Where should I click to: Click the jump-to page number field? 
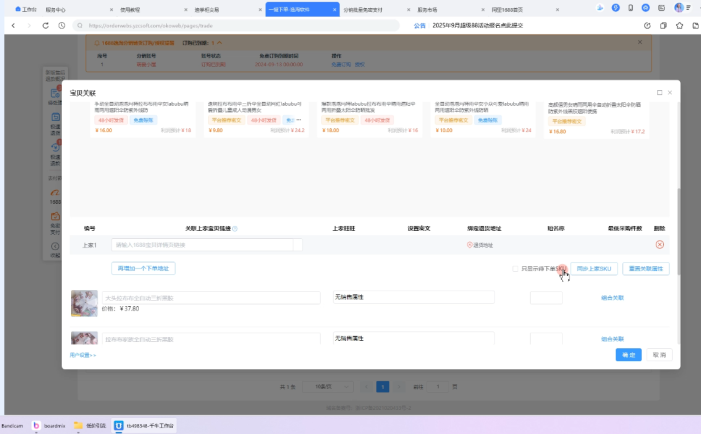[x=438, y=387]
